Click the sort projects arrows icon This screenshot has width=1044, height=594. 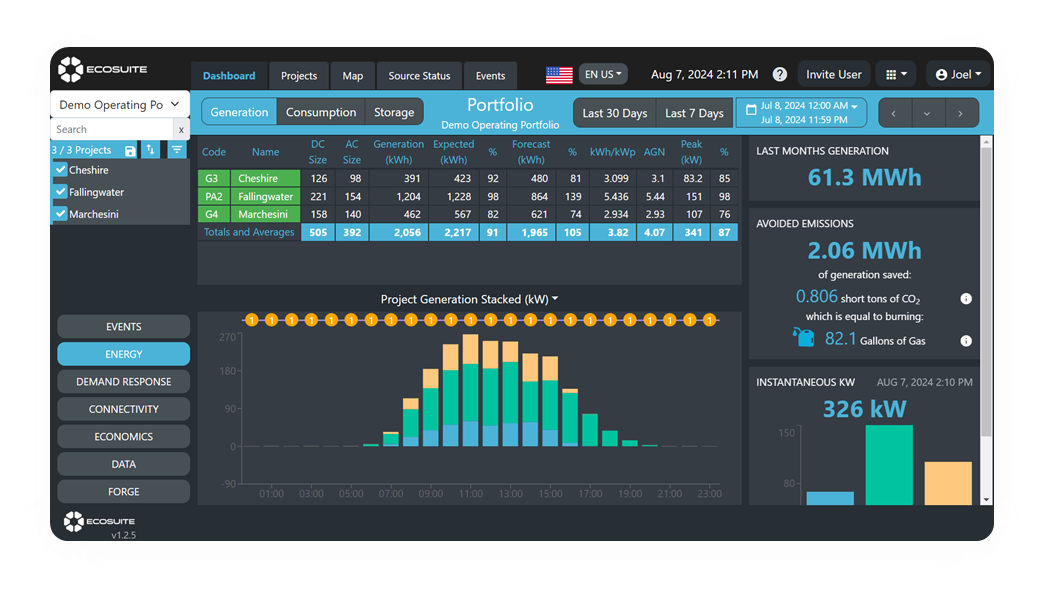[x=151, y=150]
